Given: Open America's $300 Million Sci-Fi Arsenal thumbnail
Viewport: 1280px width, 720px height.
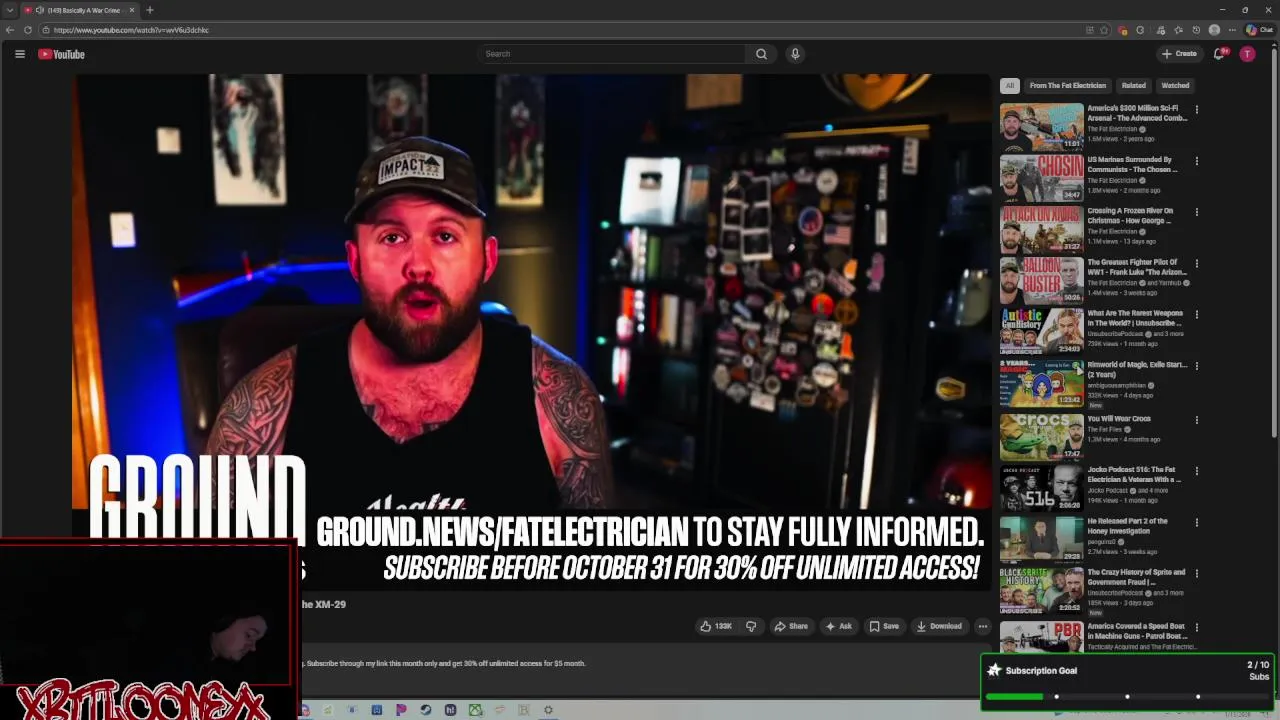Looking at the screenshot, I should (x=1041, y=126).
